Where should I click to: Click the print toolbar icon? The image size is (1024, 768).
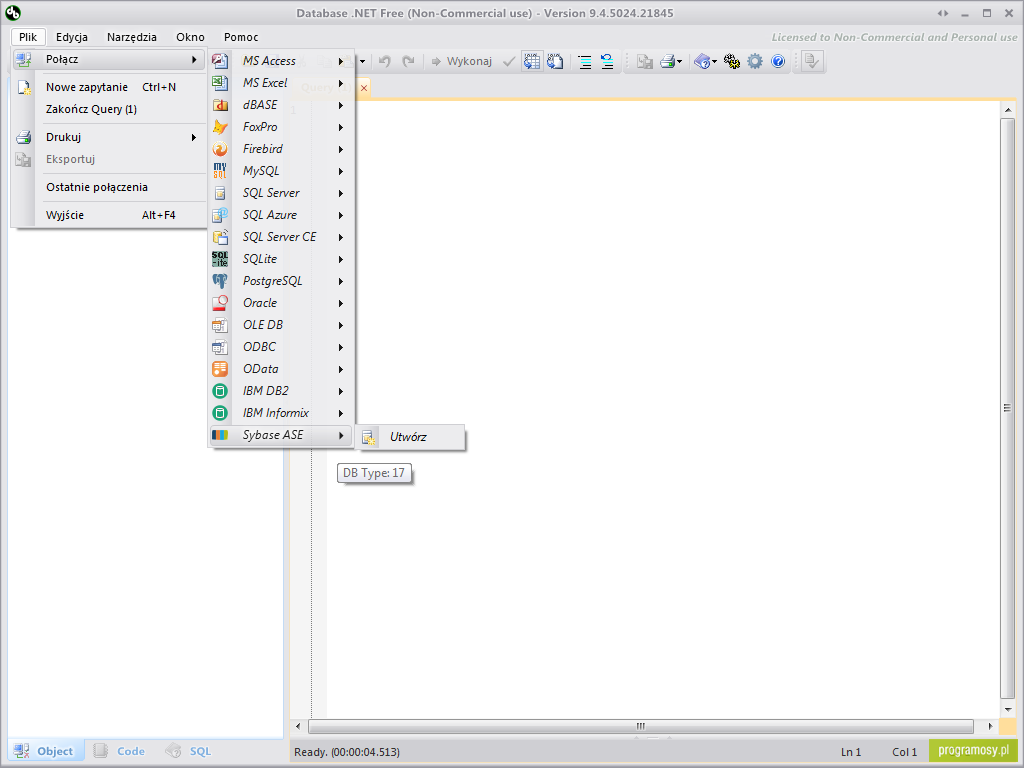point(667,61)
